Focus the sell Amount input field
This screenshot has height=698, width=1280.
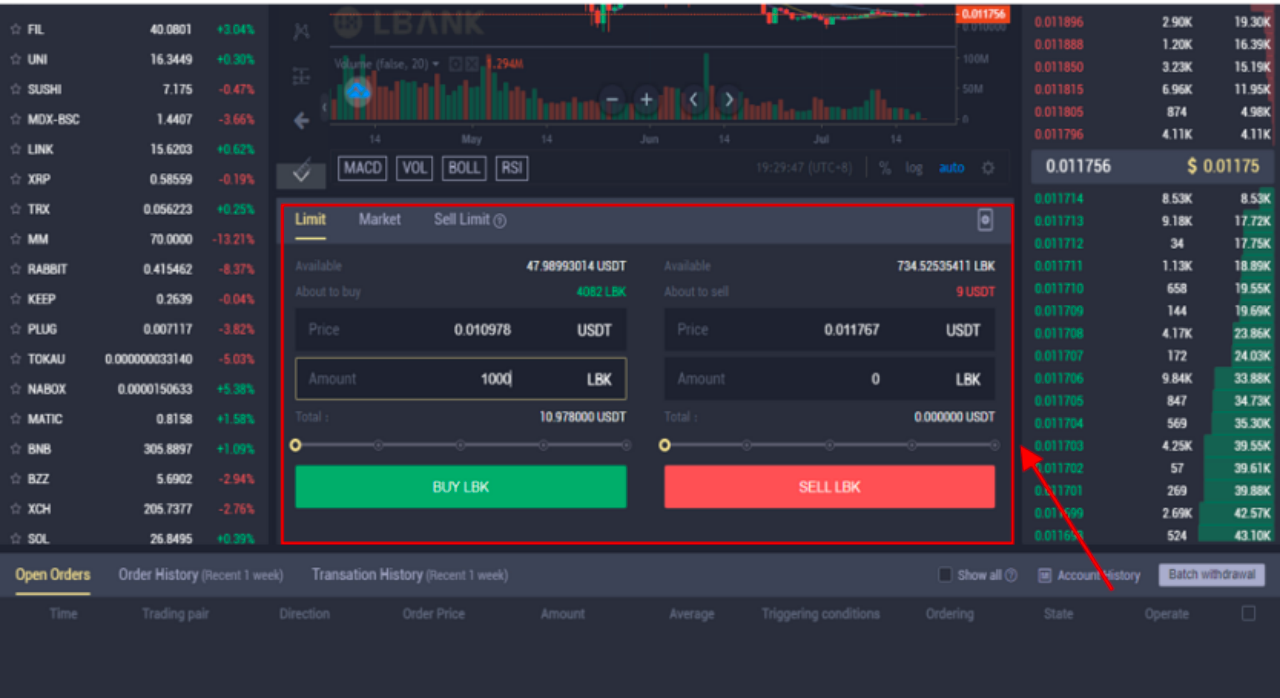(830, 379)
